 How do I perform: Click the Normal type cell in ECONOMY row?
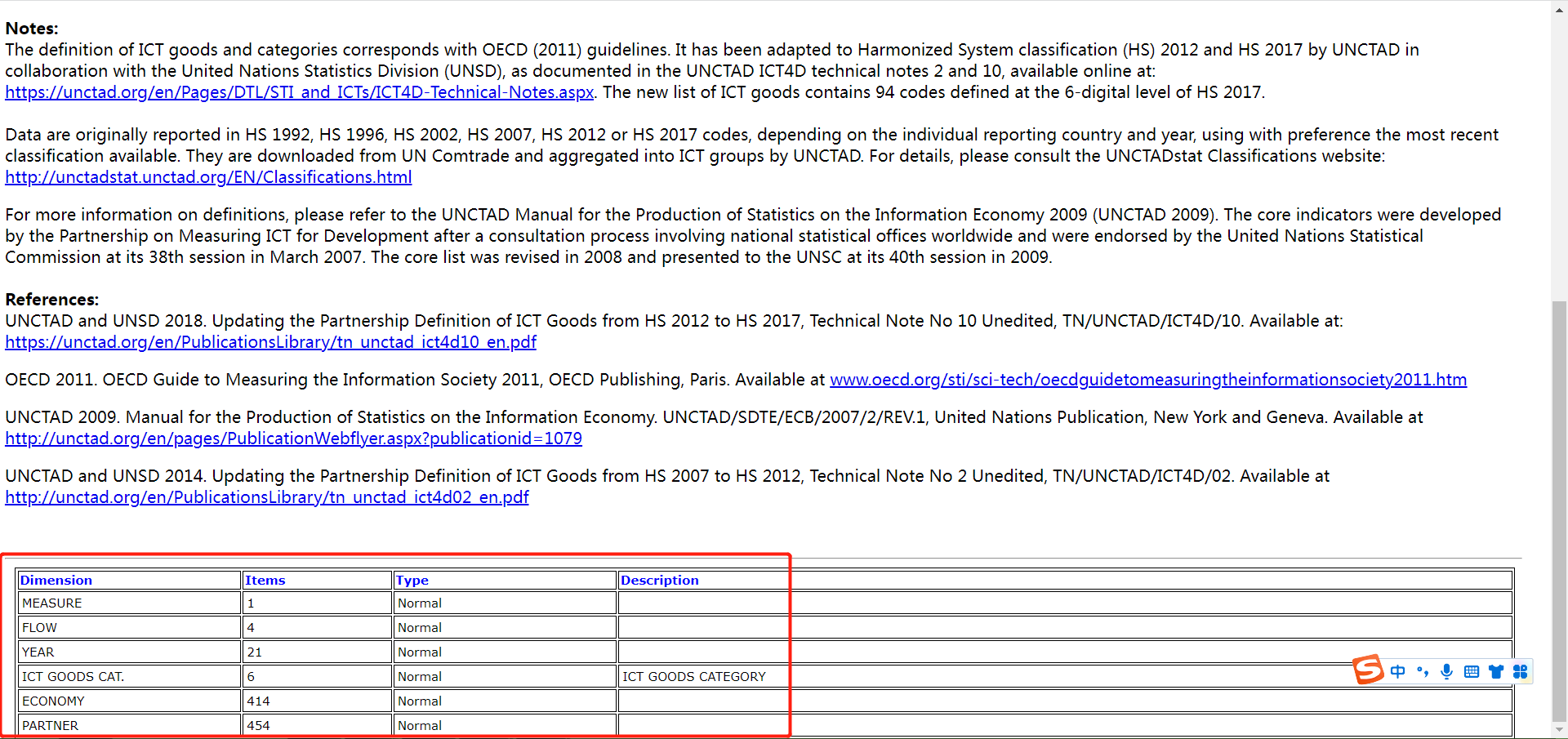click(x=505, y=701)
